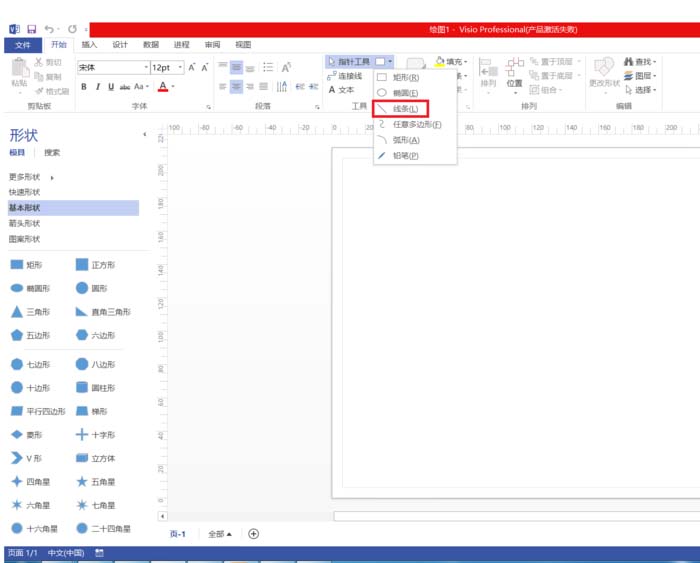Click the text direction icon
The image size is (700, 563).
tap(282, 86)
